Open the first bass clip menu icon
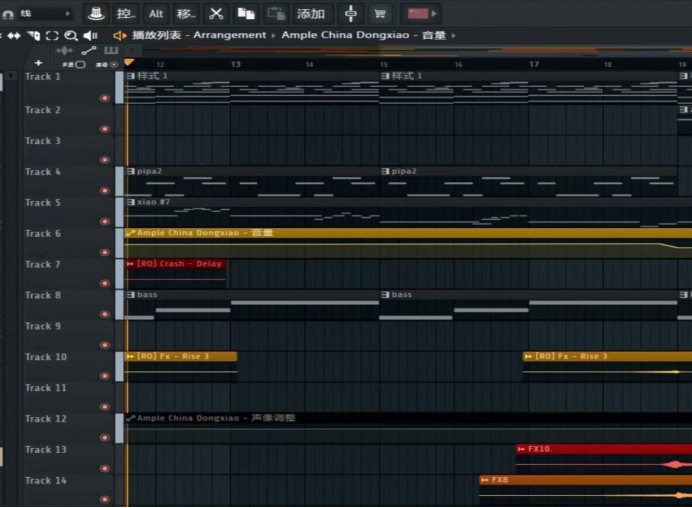The height and width of the screenshot is (508, 692). coord(130,295)
